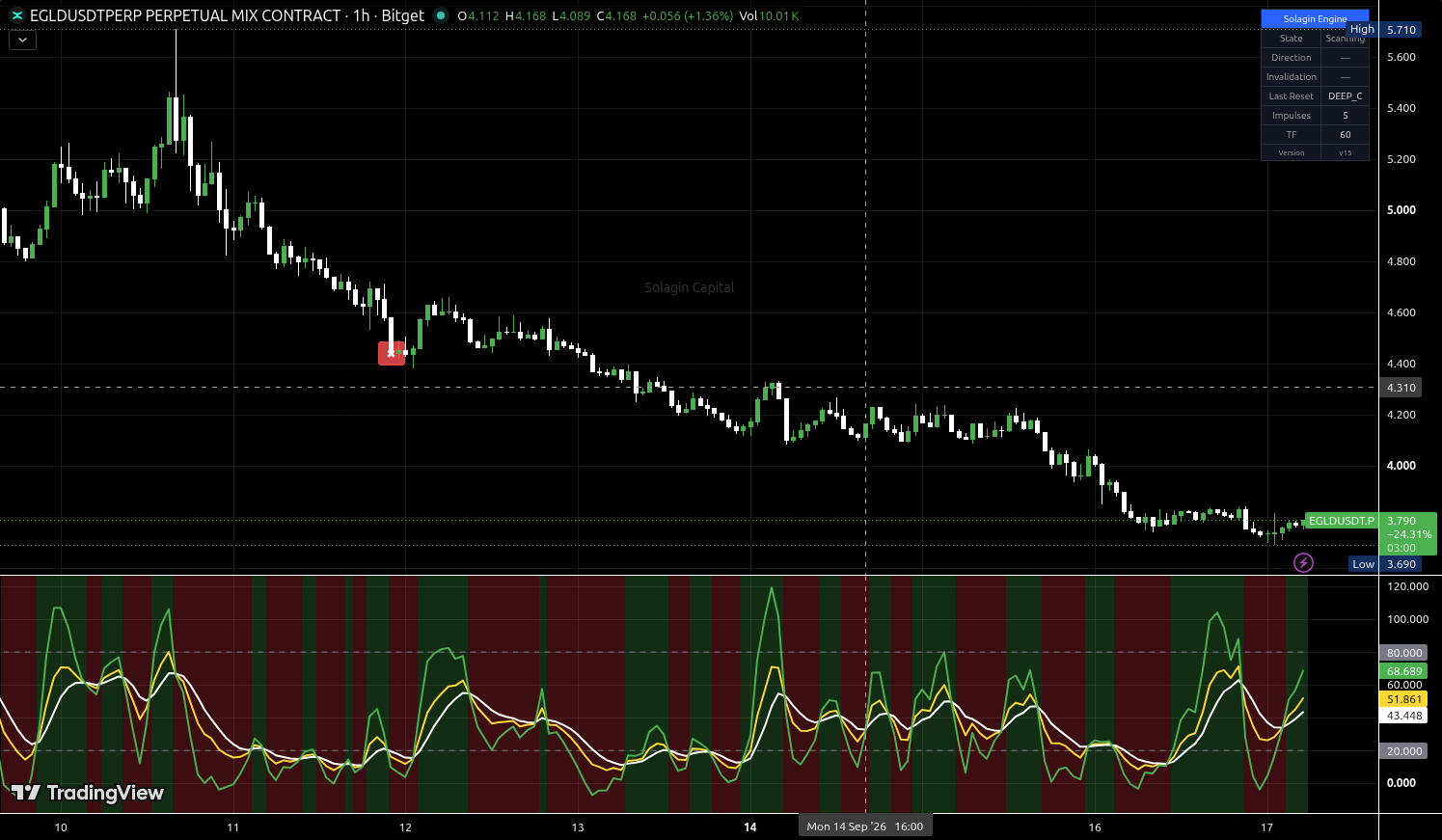Click the 4.310 crosshair price label
Viewport: 1442px width, 840px height.
(x=1401, y=388)
